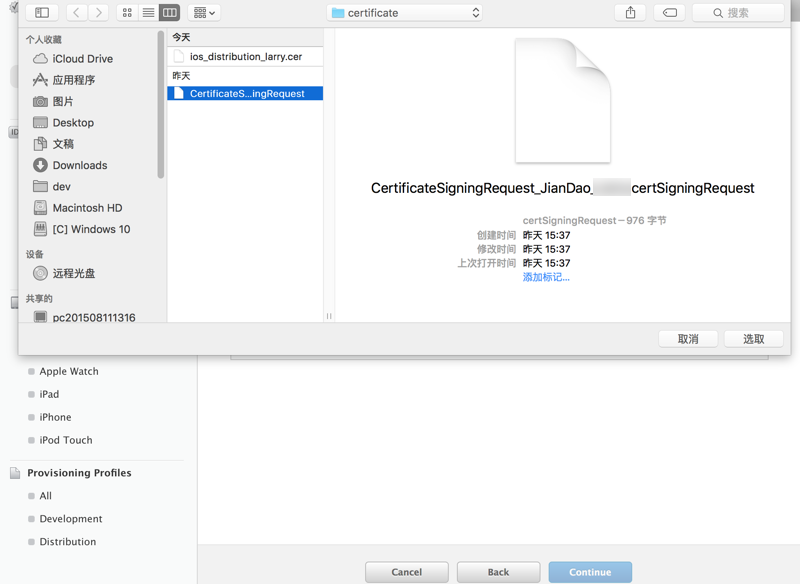800x584 pixels.
Task: Switch to column view
Action: point(169,12)
